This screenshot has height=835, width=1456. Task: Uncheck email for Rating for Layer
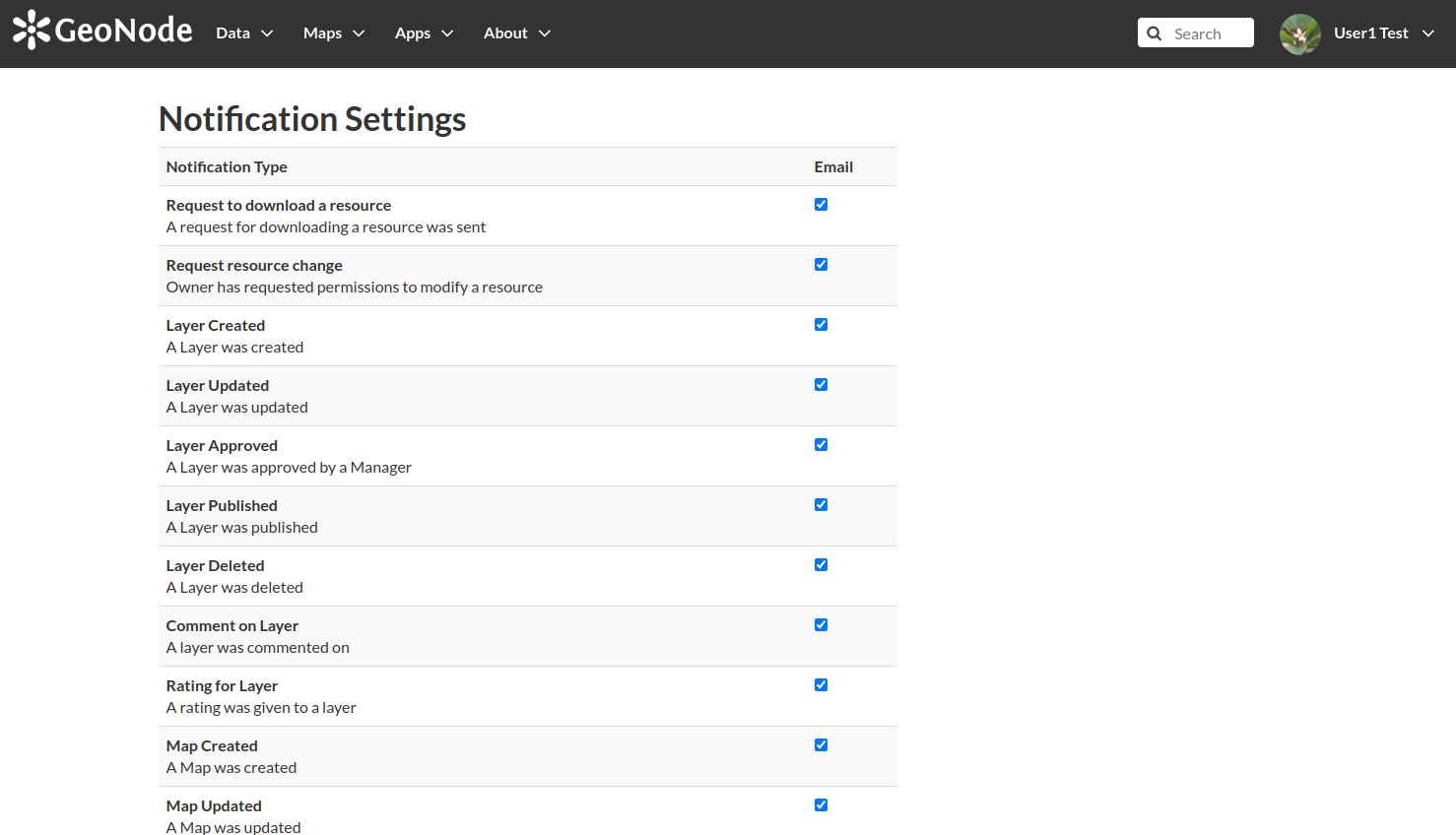pyautogui.click(x=821, y=685)
